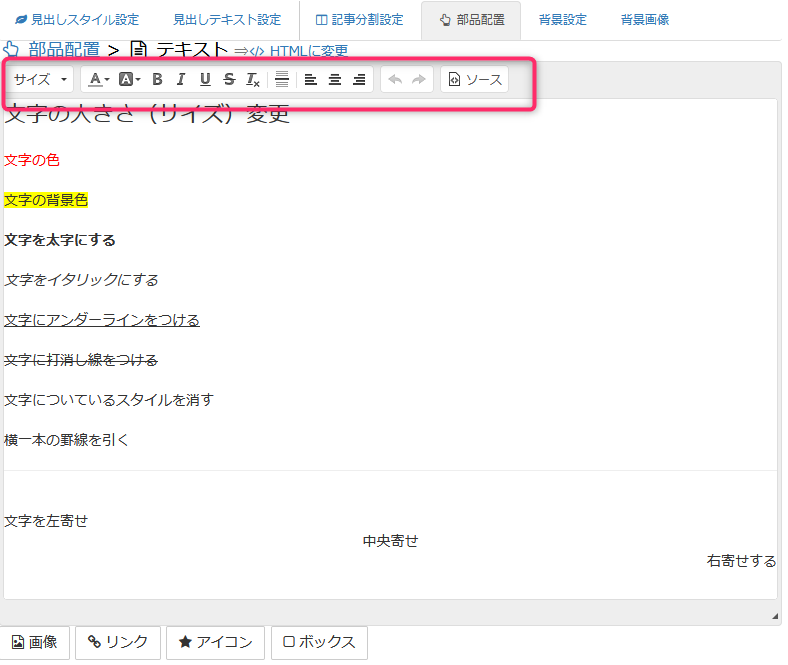Click the redo arrow icon
The height and width of the screenshot is (665, 788).
click(419, 80)
